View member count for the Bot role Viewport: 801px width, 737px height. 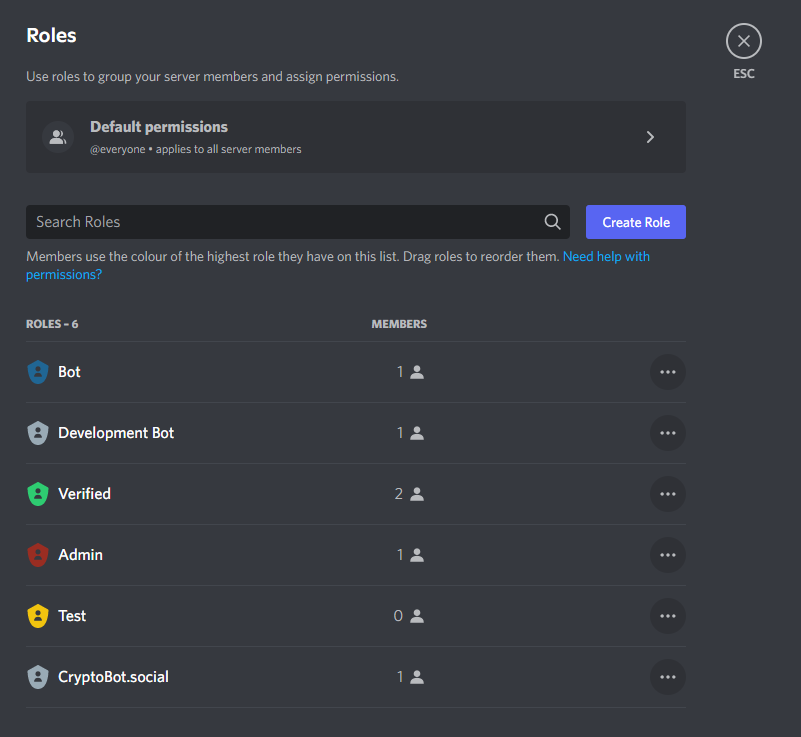point(410,372)
